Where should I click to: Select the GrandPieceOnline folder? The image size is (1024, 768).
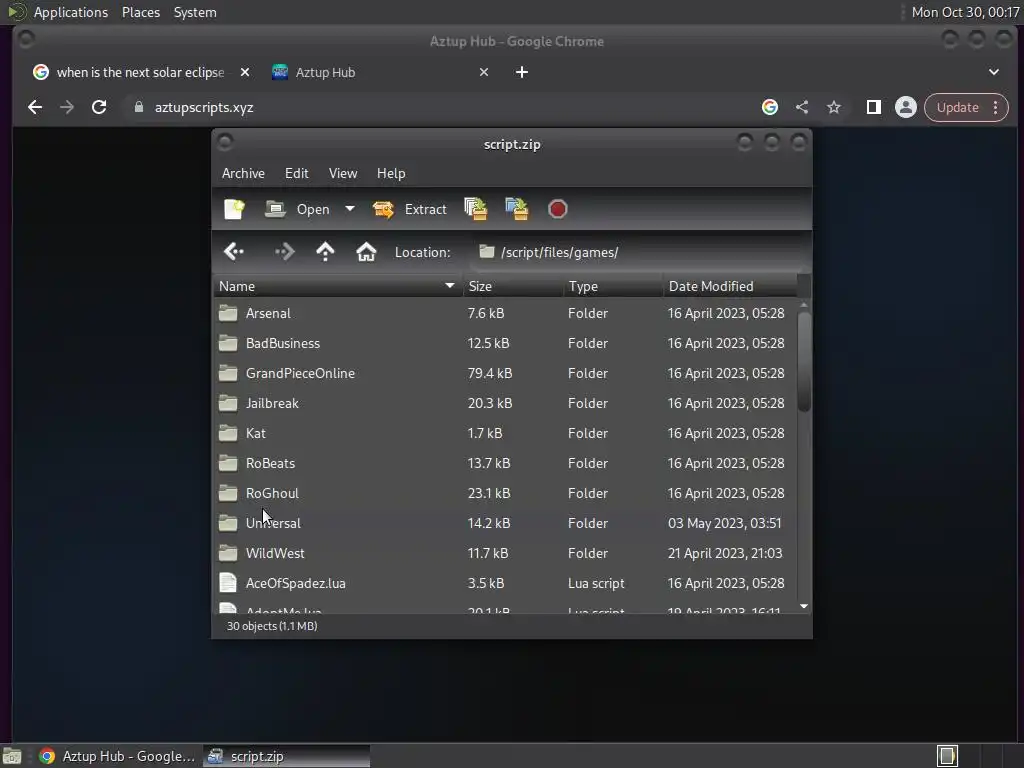506,374
